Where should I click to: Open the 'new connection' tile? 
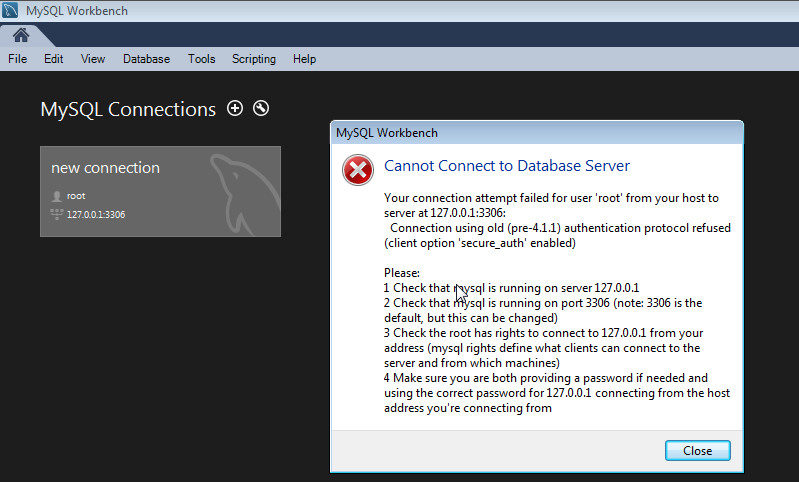pyautogui.click(x=161, y=192)
